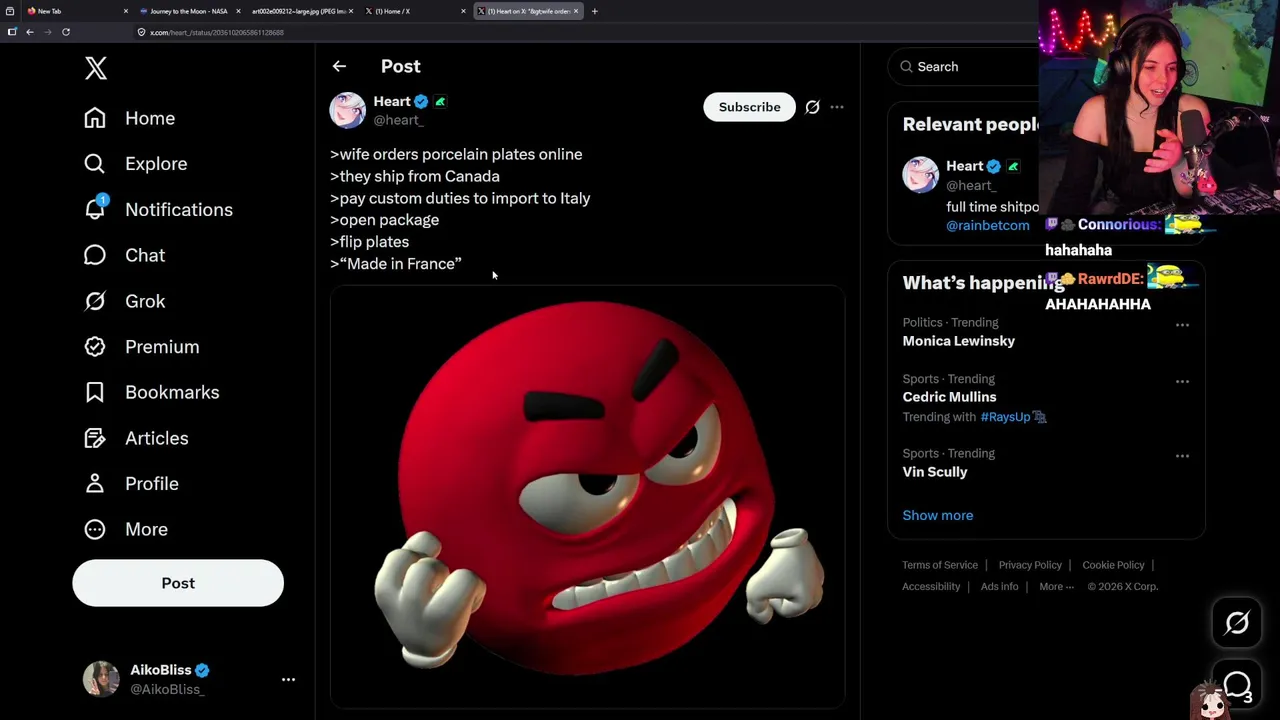The image size is (1280, 720).
Task: Close the Journey to the Moon tab
Action: (x=238, y=11)
